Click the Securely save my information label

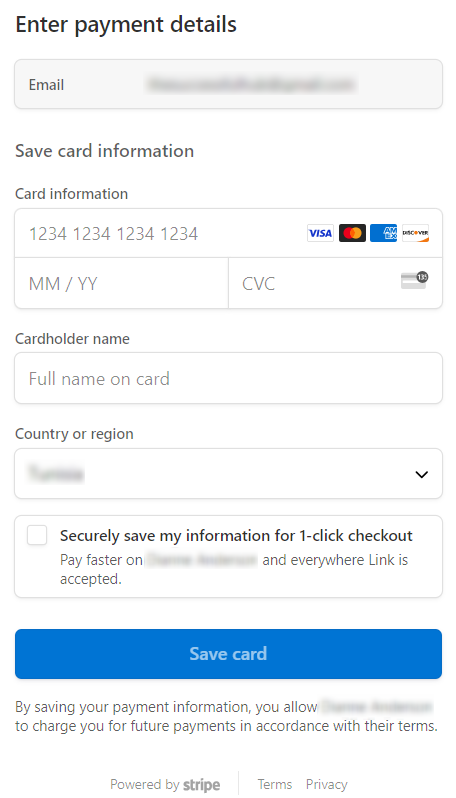click(x=236, y=536)
